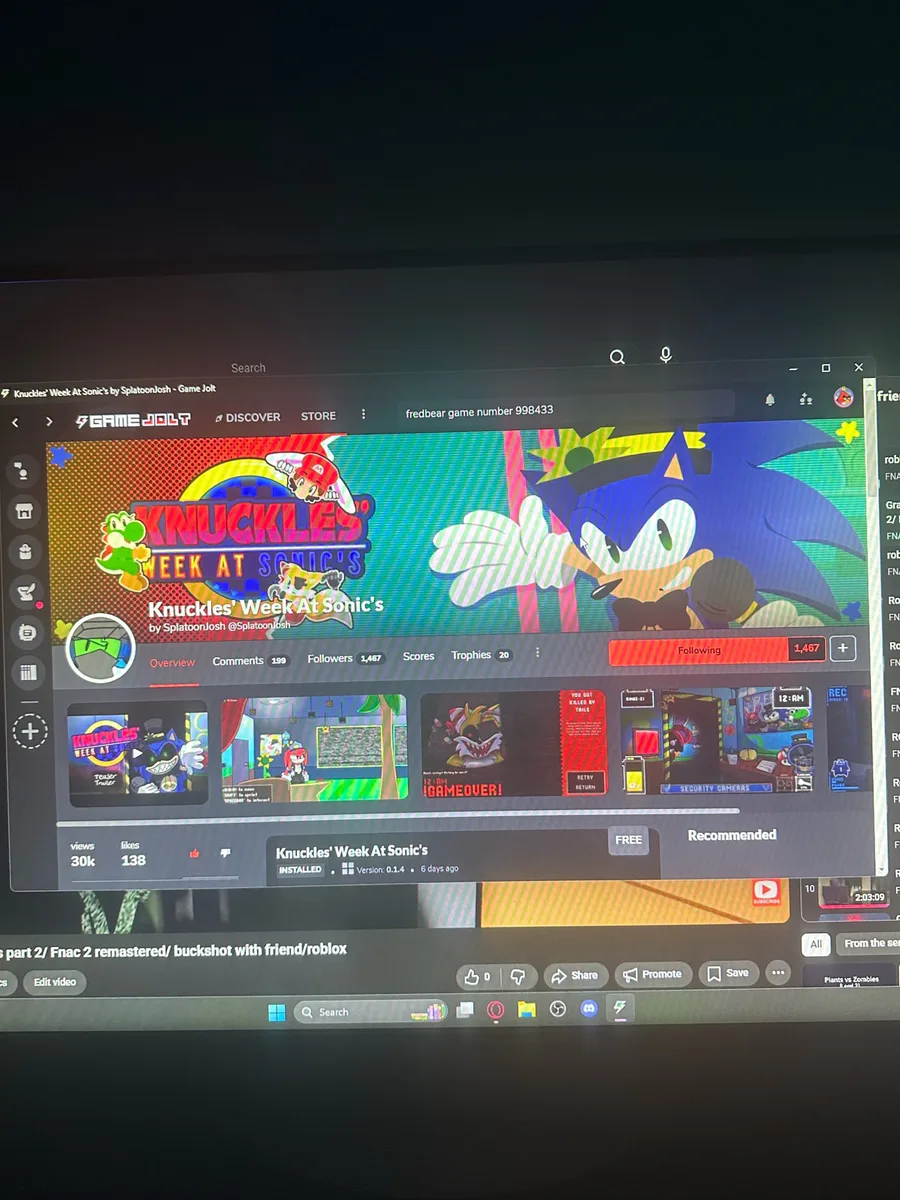Dislike the YouTube video
The width and height of the screenshot is (900, 1200).
[x=518, y=976]
